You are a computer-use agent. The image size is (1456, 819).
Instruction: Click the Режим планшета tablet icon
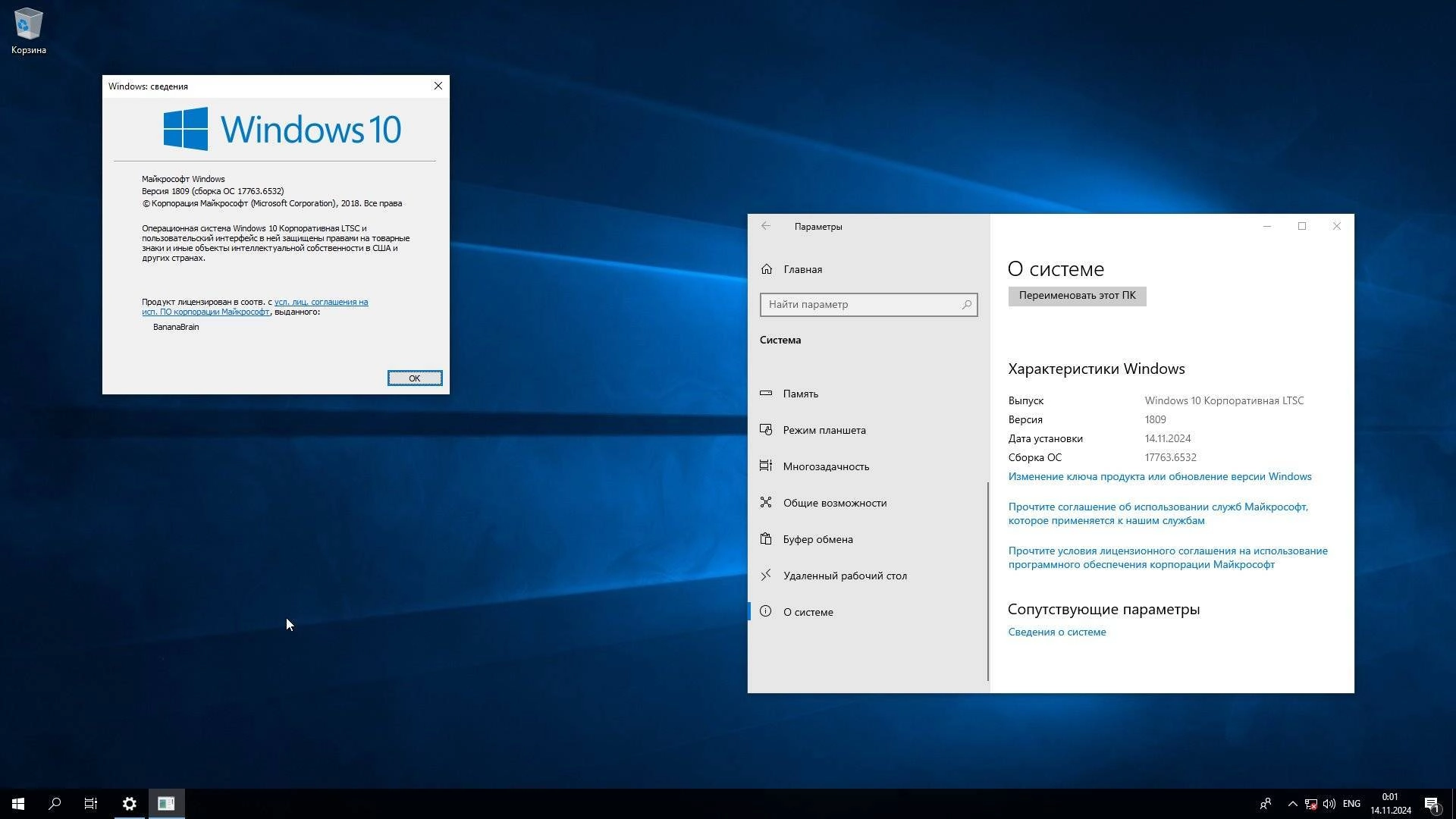(766, 430)
